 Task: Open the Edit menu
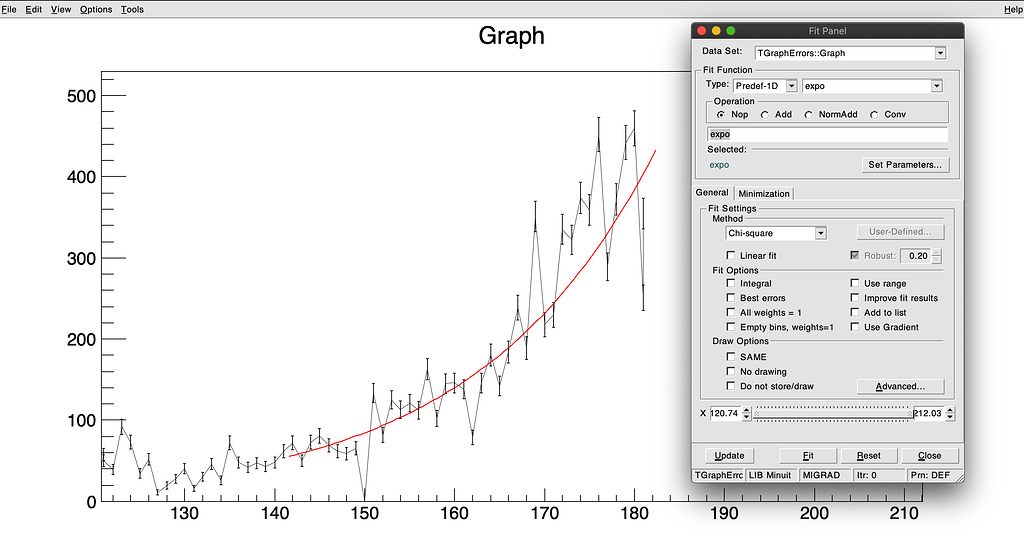[x=33, y=9]
